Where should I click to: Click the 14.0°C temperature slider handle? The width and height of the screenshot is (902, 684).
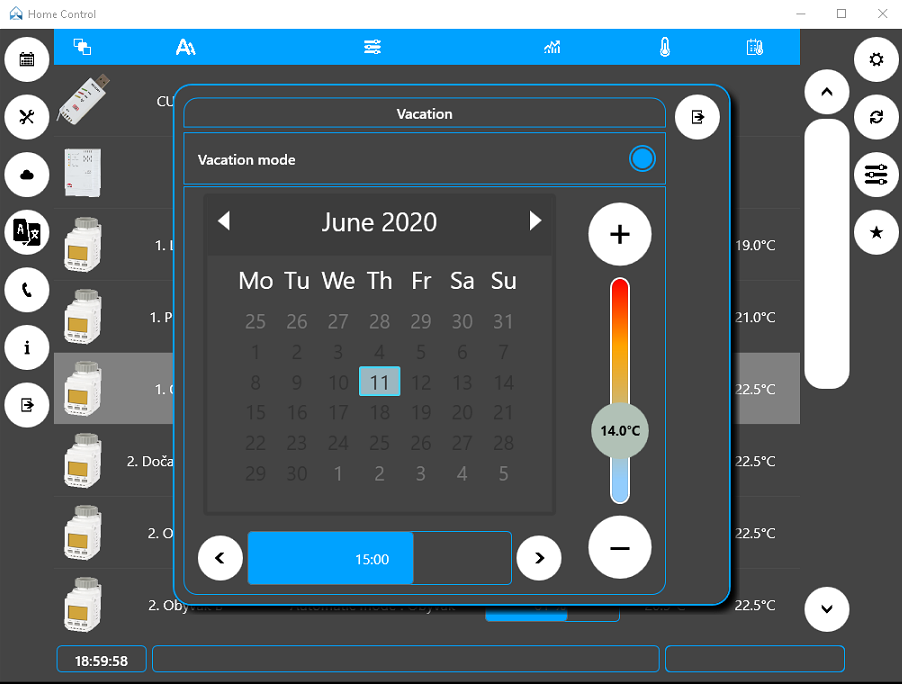click(620, 431)
